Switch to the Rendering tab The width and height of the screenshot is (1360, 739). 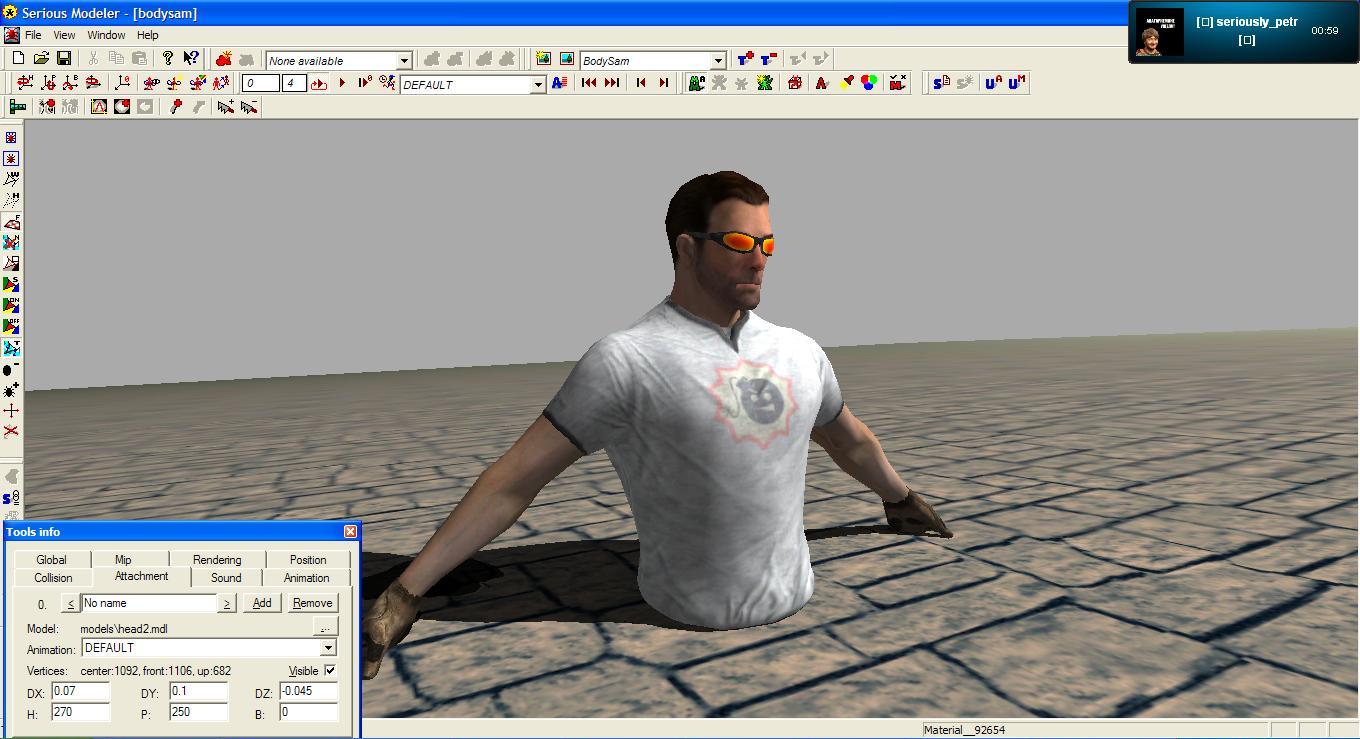tap(217, 559)
